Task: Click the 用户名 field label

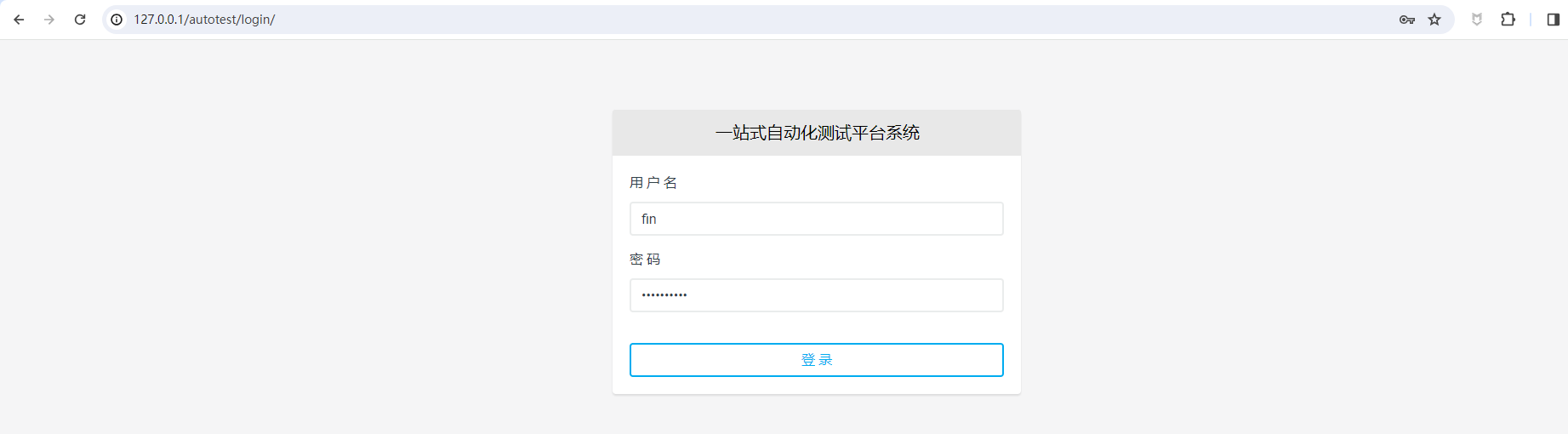Action: (x=653, y=183)
